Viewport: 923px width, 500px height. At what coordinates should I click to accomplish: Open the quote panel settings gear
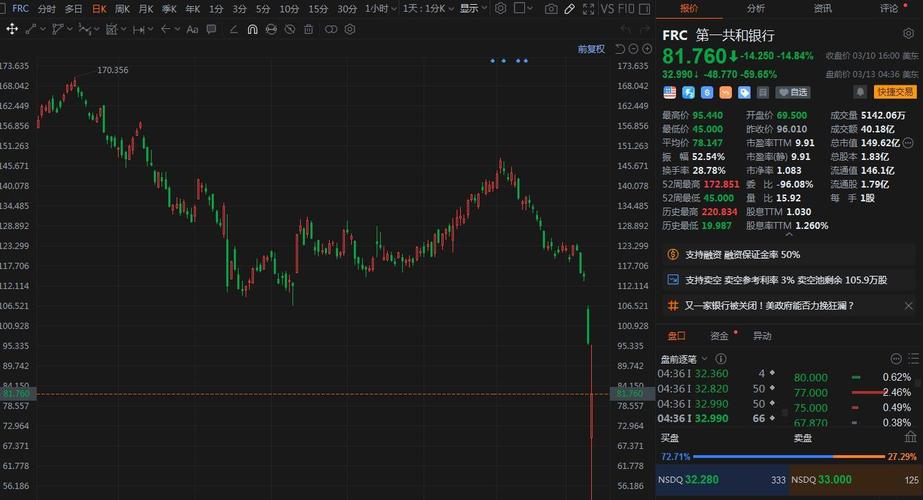(909, 34)
